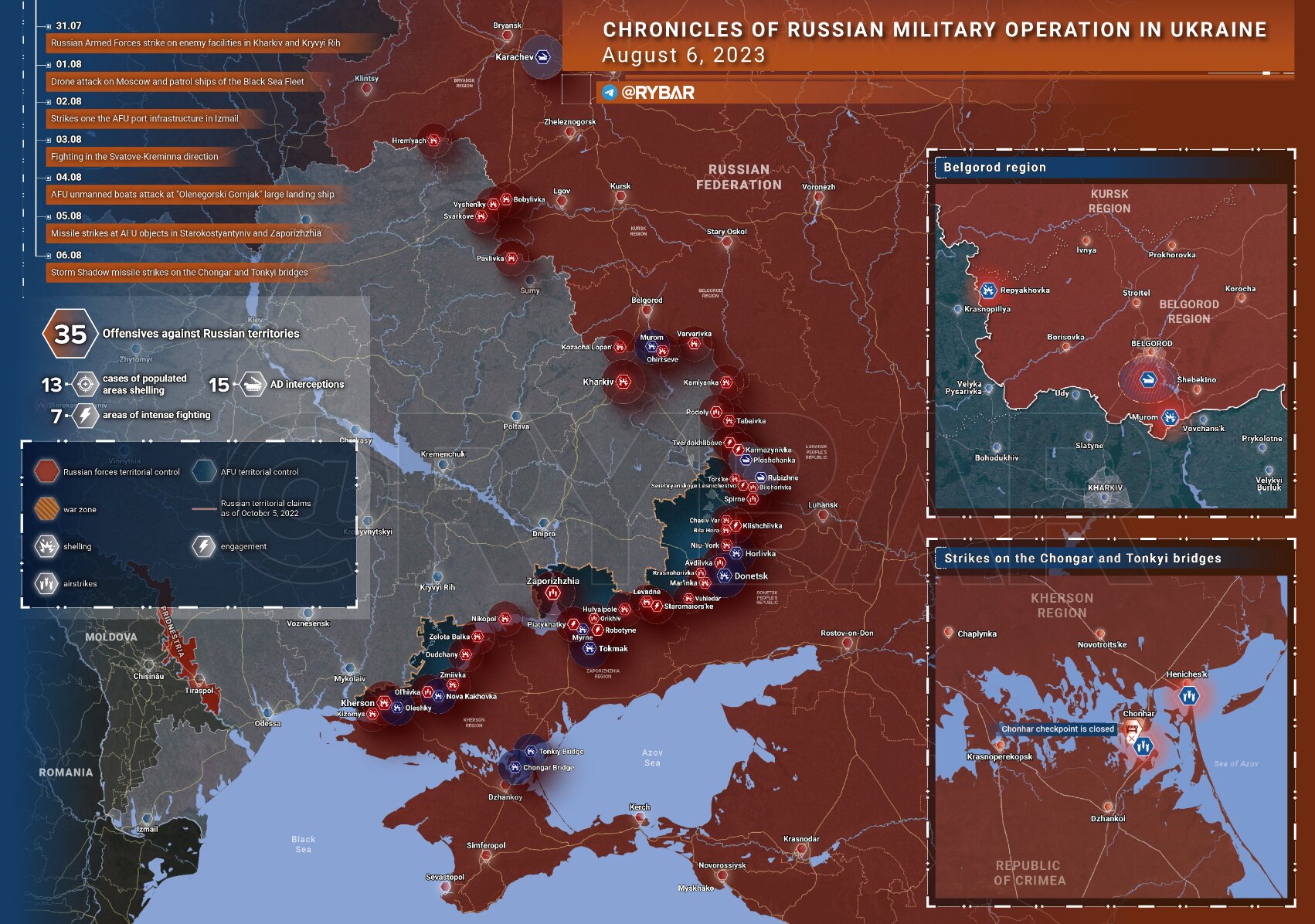Click the Zaporizhzhia strike hexagon icon
This screenshot has width=1315, height=924.
point(552,593)
